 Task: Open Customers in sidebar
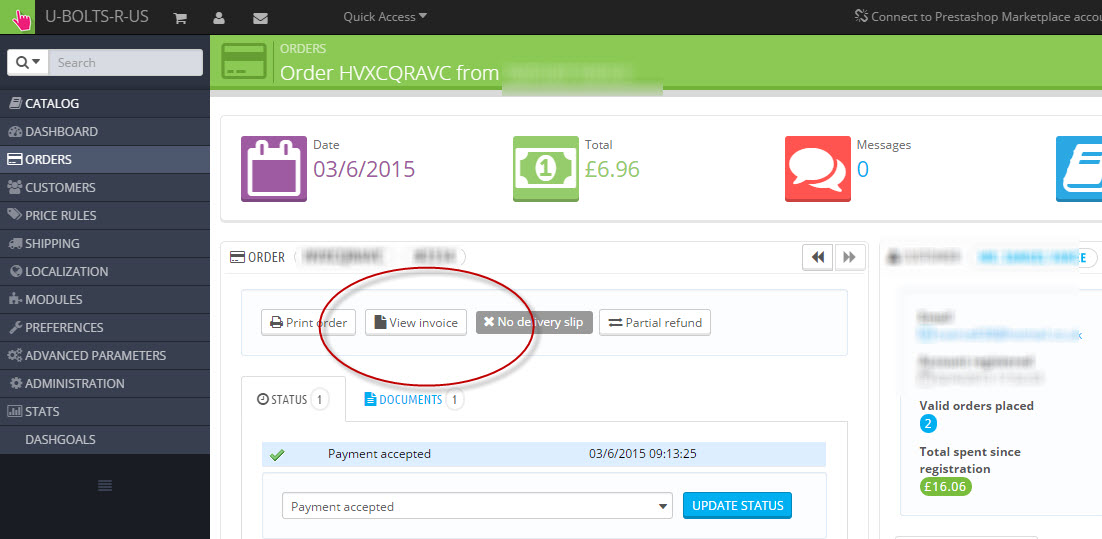(105, 188)
